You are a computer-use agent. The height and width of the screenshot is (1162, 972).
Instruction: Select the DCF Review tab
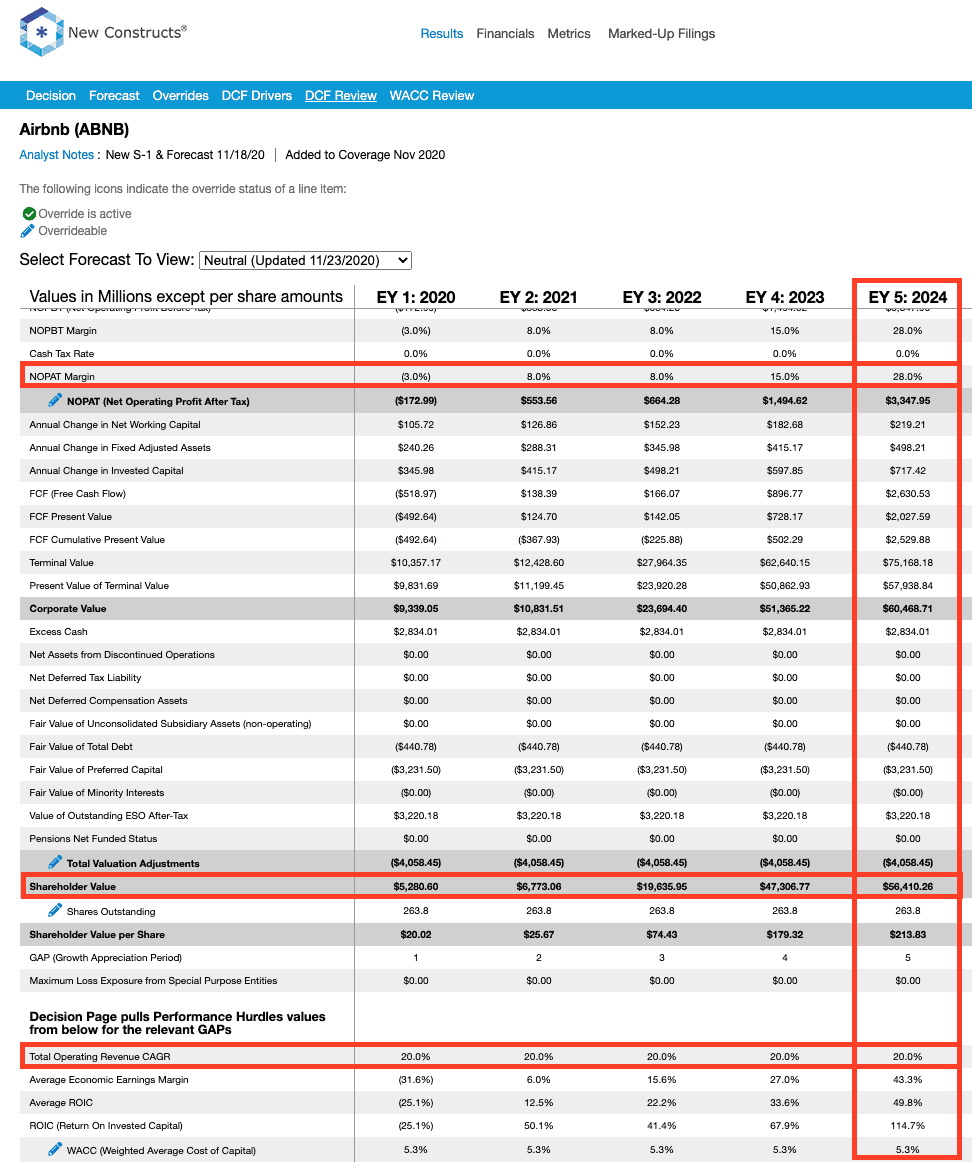(x=341, y=96)
